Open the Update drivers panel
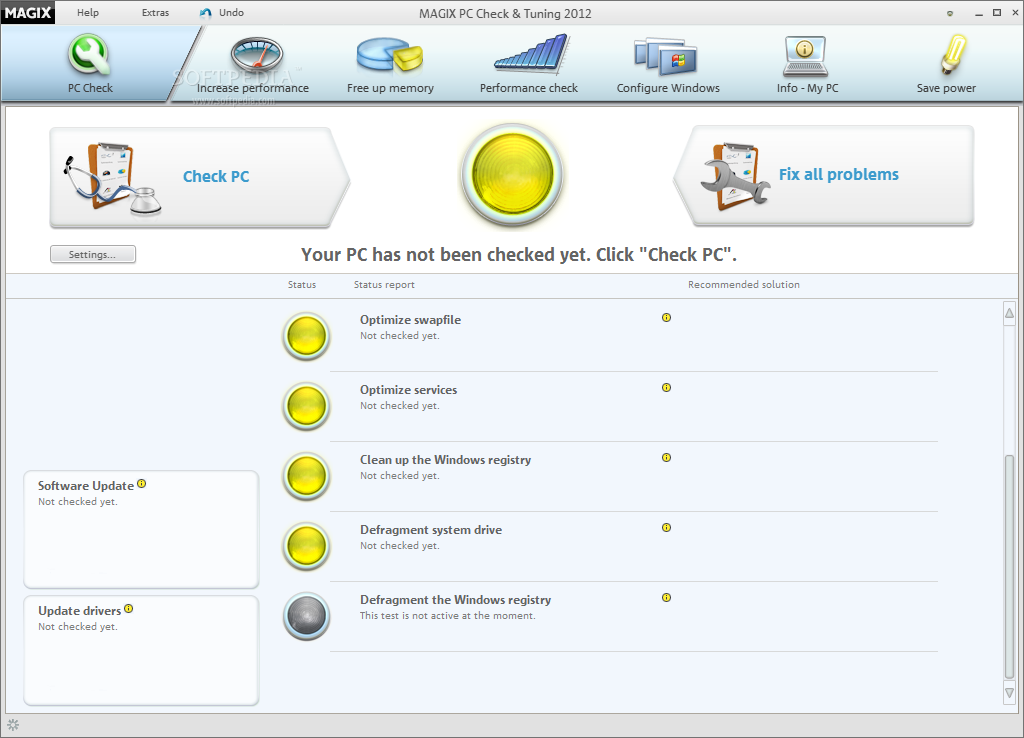 pos(141,650)
